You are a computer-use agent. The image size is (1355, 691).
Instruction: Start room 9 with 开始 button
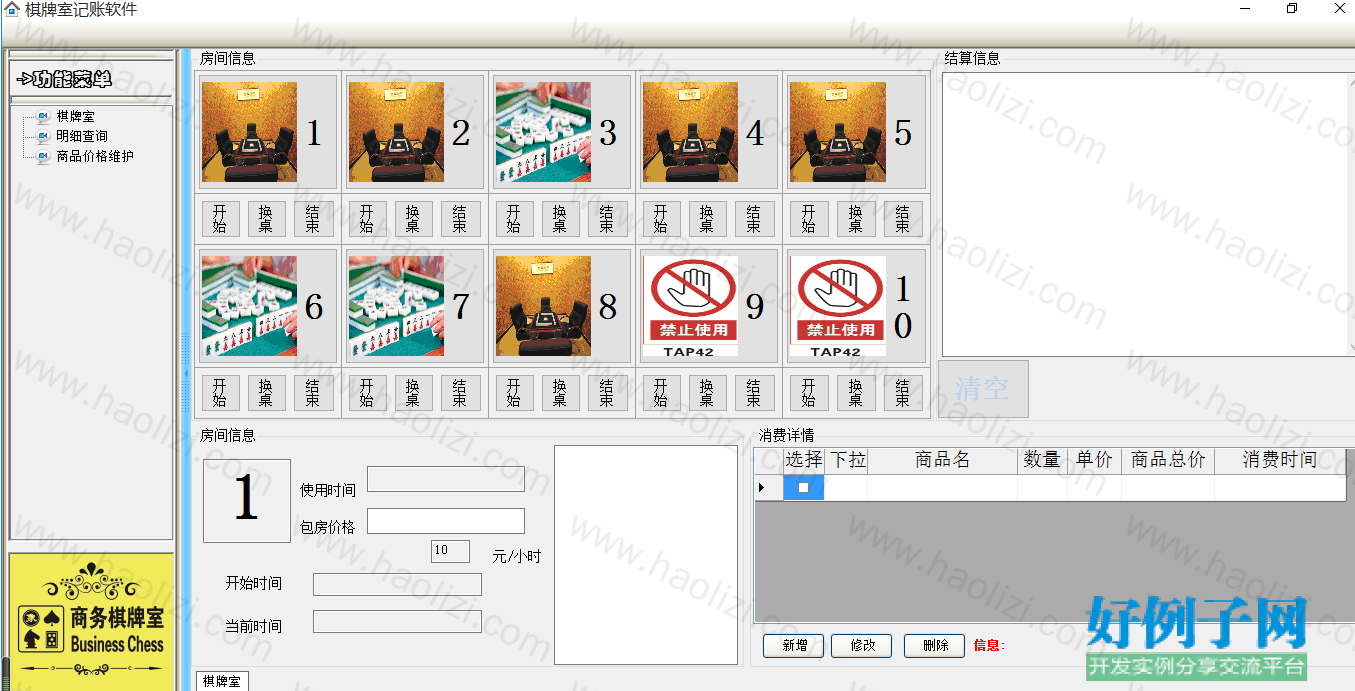pyautogui.click(x=661, y=393)
